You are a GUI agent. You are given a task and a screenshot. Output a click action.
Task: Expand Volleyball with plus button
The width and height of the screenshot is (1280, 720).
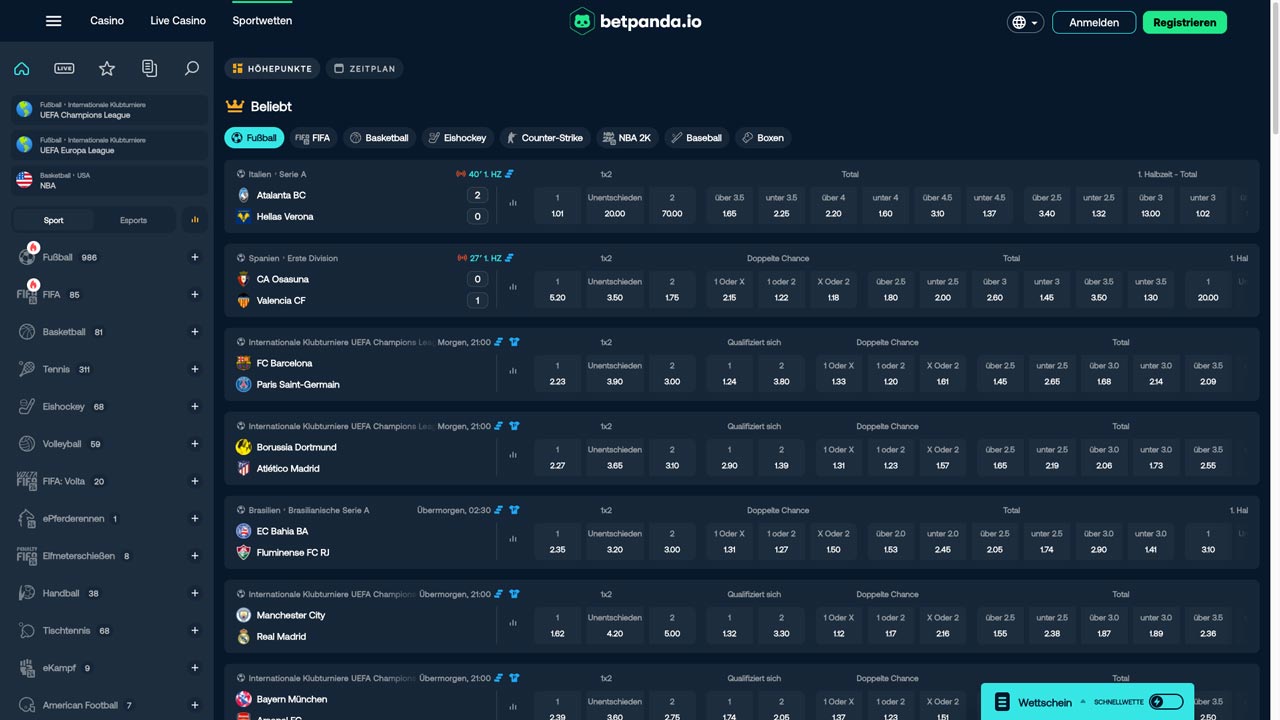coord(195,444)
